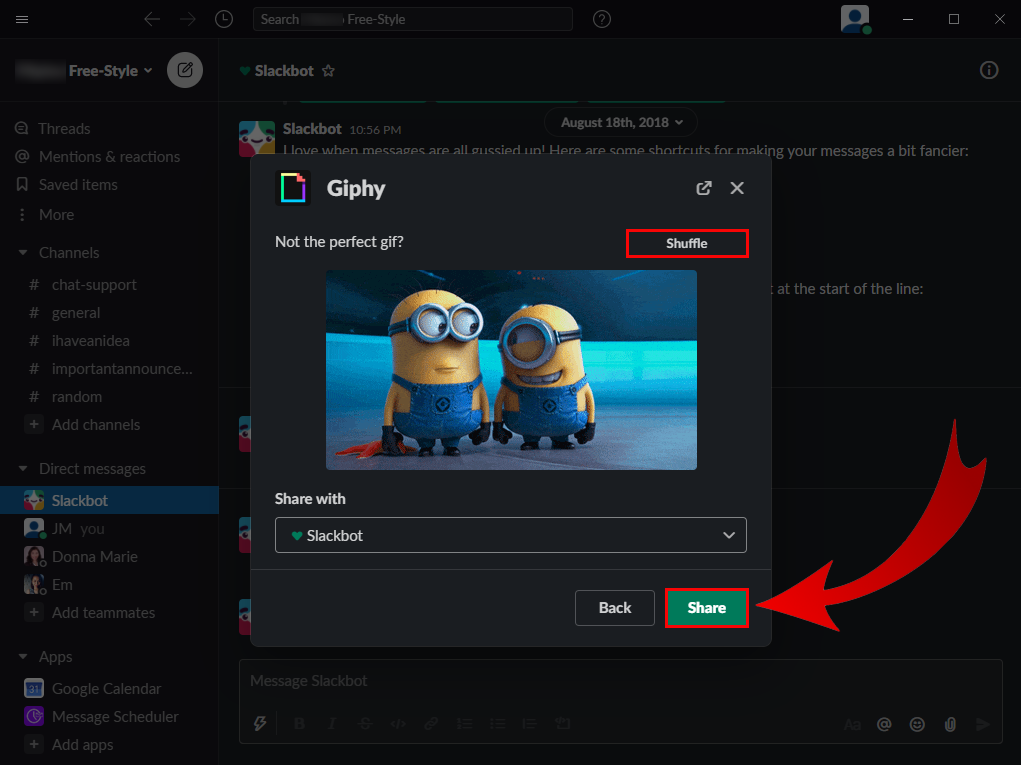1021x765 pixels.
Task: Toggle ordered list formatting
Action: (x=464, y=724)
